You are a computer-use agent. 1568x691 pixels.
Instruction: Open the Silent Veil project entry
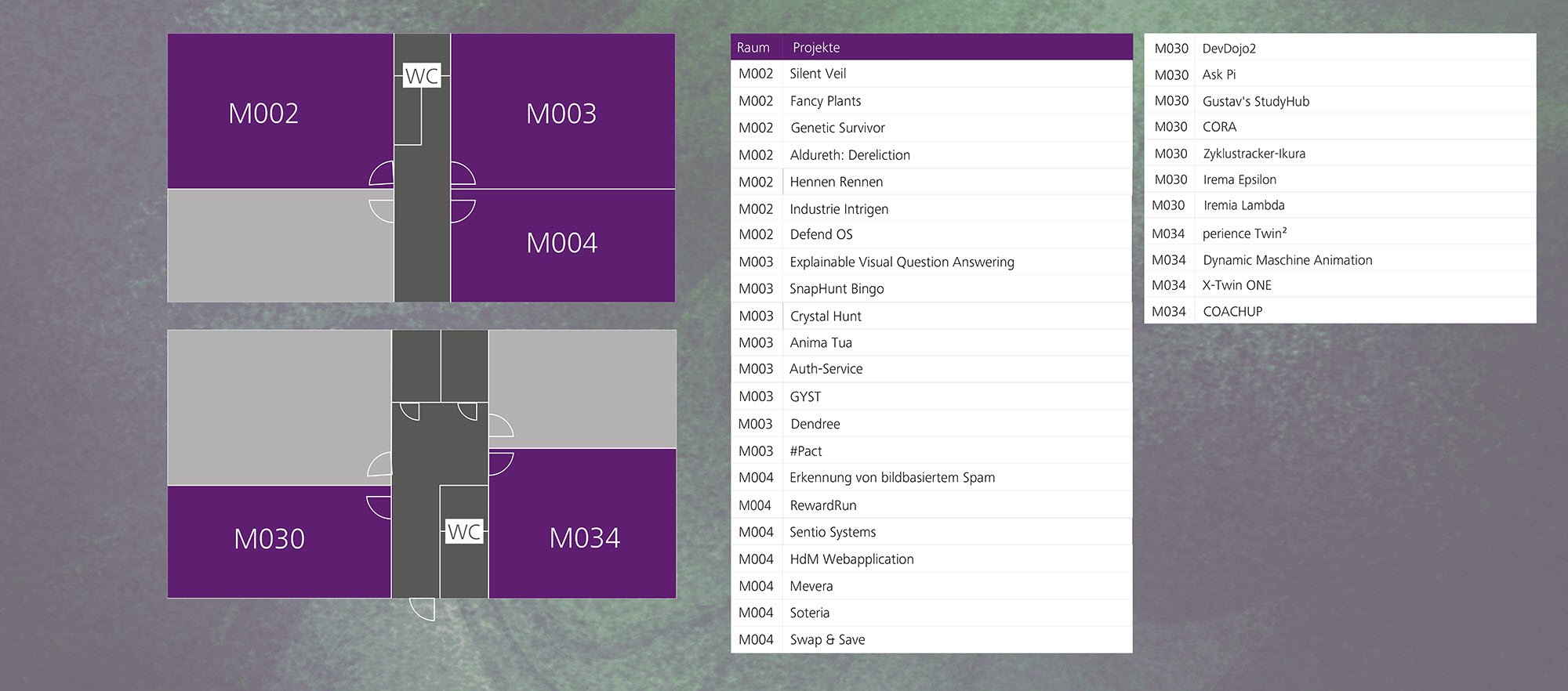pyautogui.click(x=818, y=74)
